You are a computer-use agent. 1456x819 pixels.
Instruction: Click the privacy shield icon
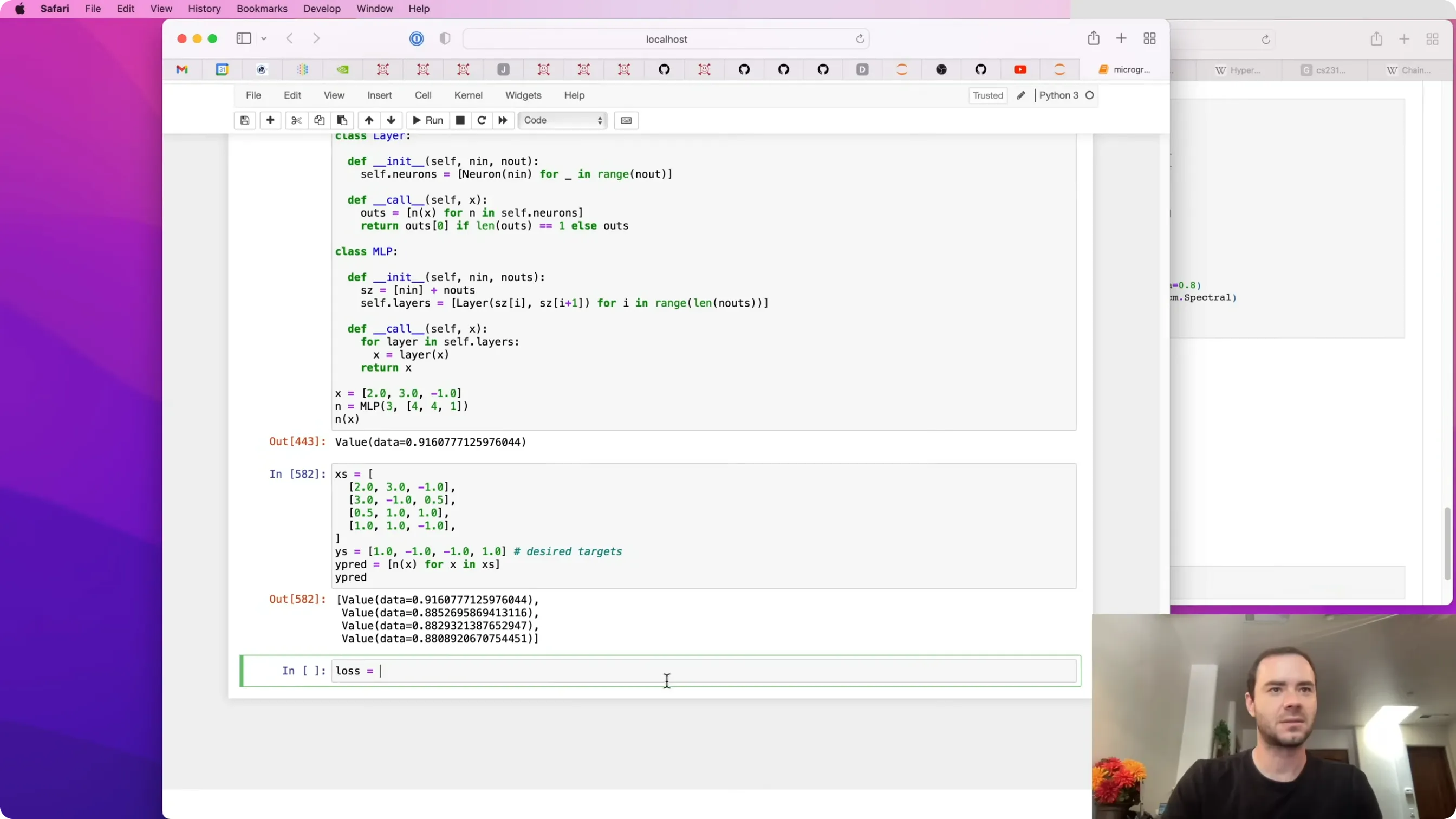click(445, 38)
